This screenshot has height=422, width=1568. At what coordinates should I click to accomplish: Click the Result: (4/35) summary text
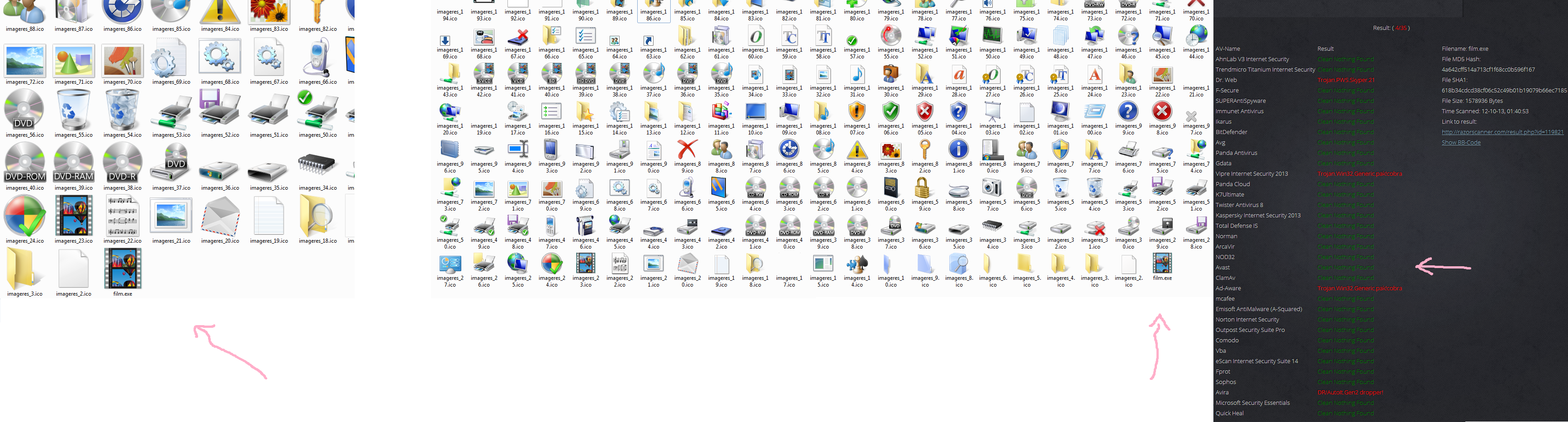(1391, 28)
